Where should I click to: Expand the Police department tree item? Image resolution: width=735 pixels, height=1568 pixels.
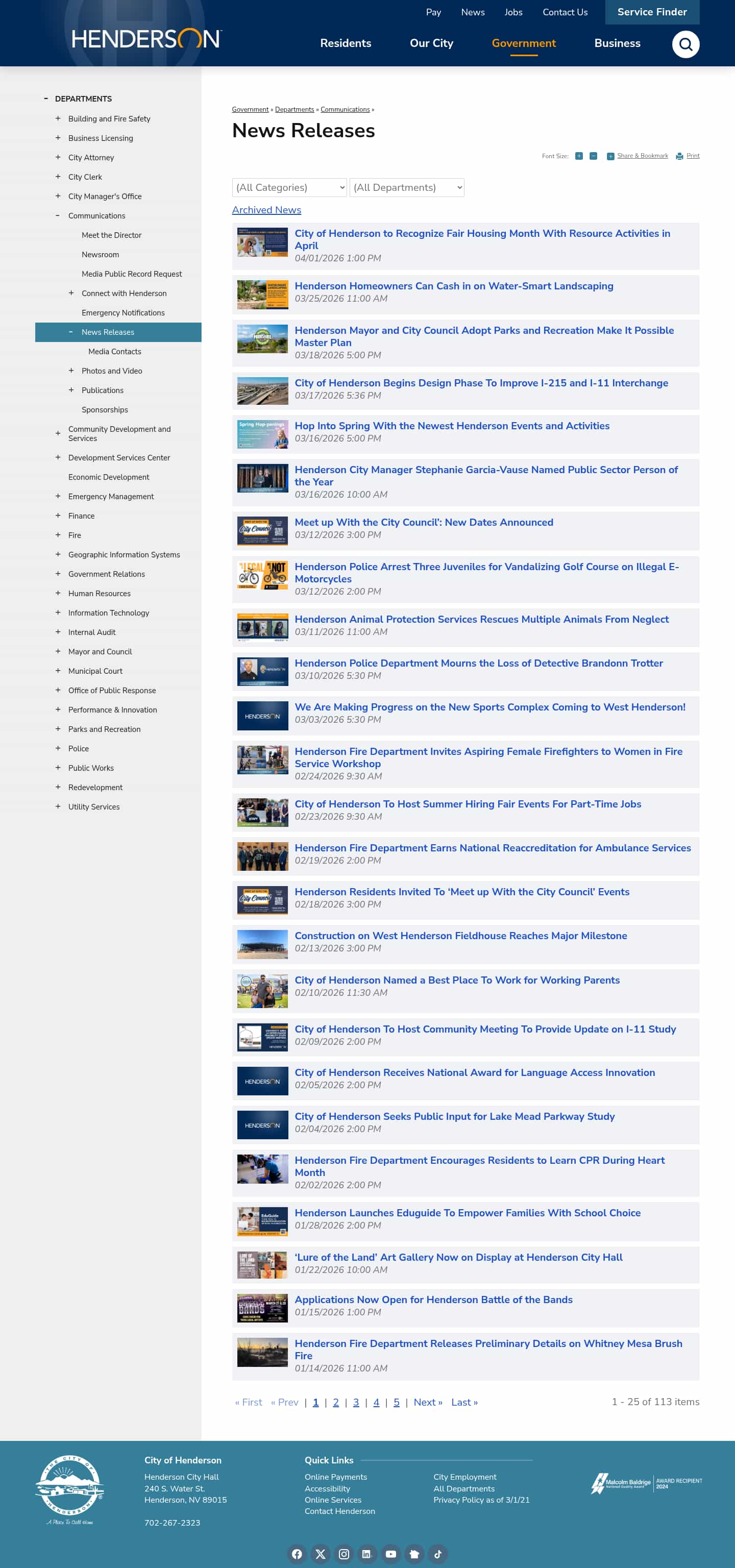(58, 748)
